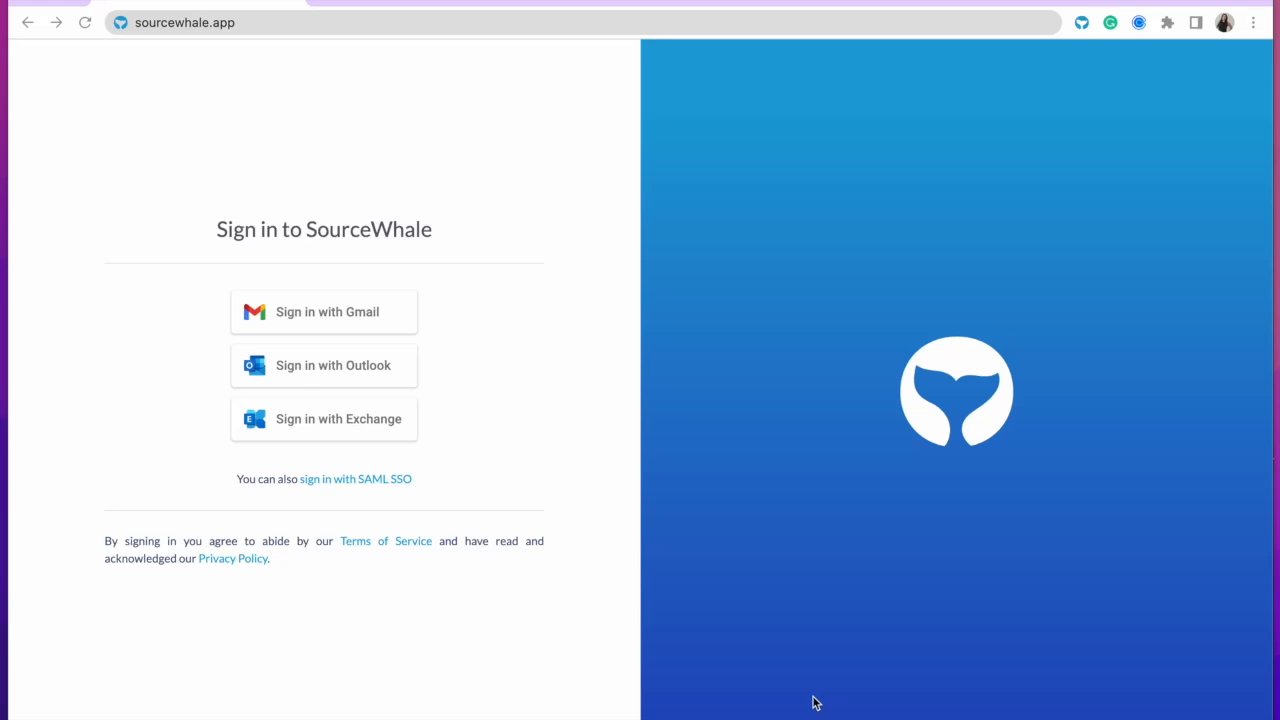
Task: Click the Sign in to SourceWhale heading
Action: pos(324,229)
